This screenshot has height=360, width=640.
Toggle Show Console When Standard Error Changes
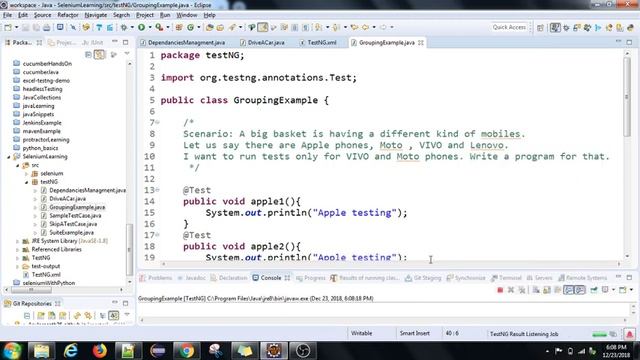[580, 290]
